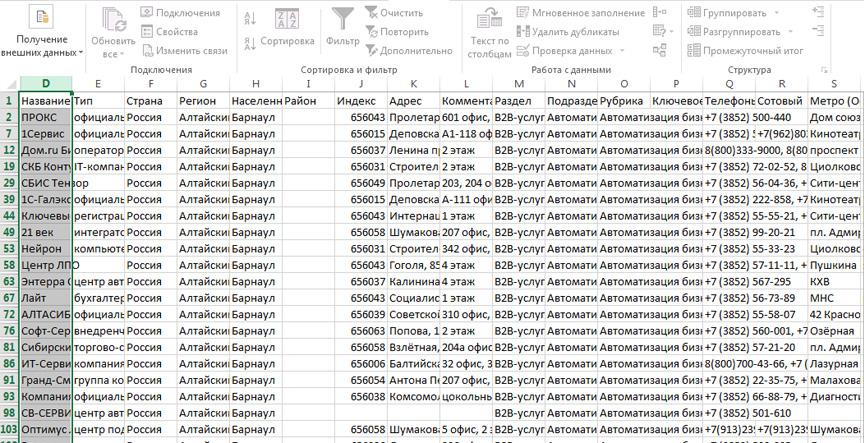Open the Получение внешних данных menu

pos(42,31)
